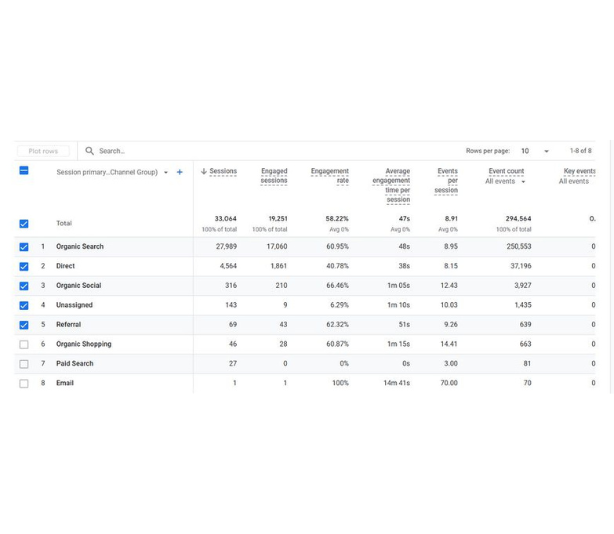The height and width of the screenshot is (534, 614).
Task: Click the search magnifier icon
Action: 90,151
